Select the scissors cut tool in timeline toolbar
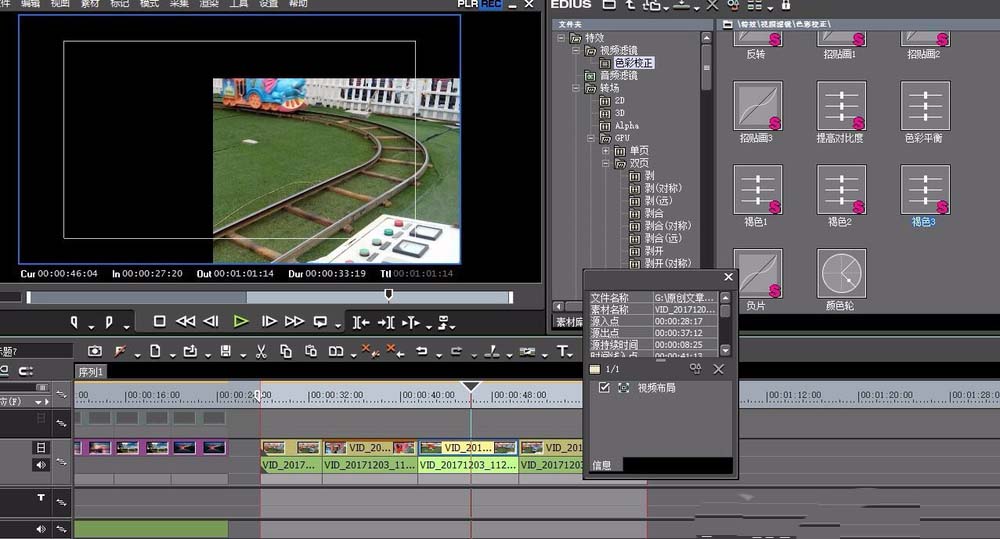 [x=261, y=351]
